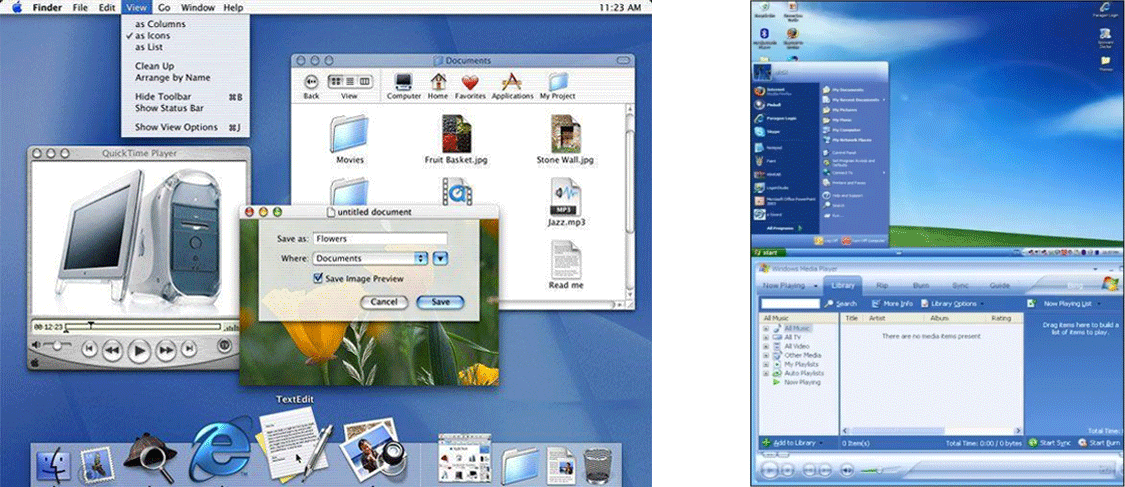
Task: Expand the All Music tree node
Action: tap(766, 328)
